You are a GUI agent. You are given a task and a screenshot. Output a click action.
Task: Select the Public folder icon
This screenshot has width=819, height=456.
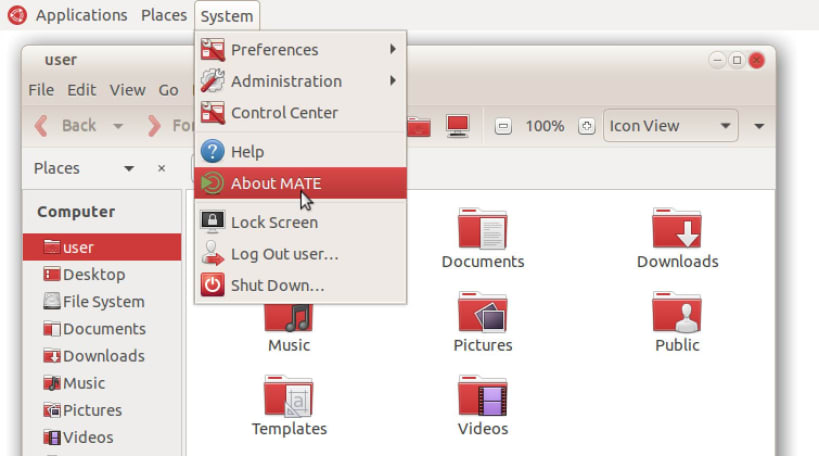tap(677, 312)
